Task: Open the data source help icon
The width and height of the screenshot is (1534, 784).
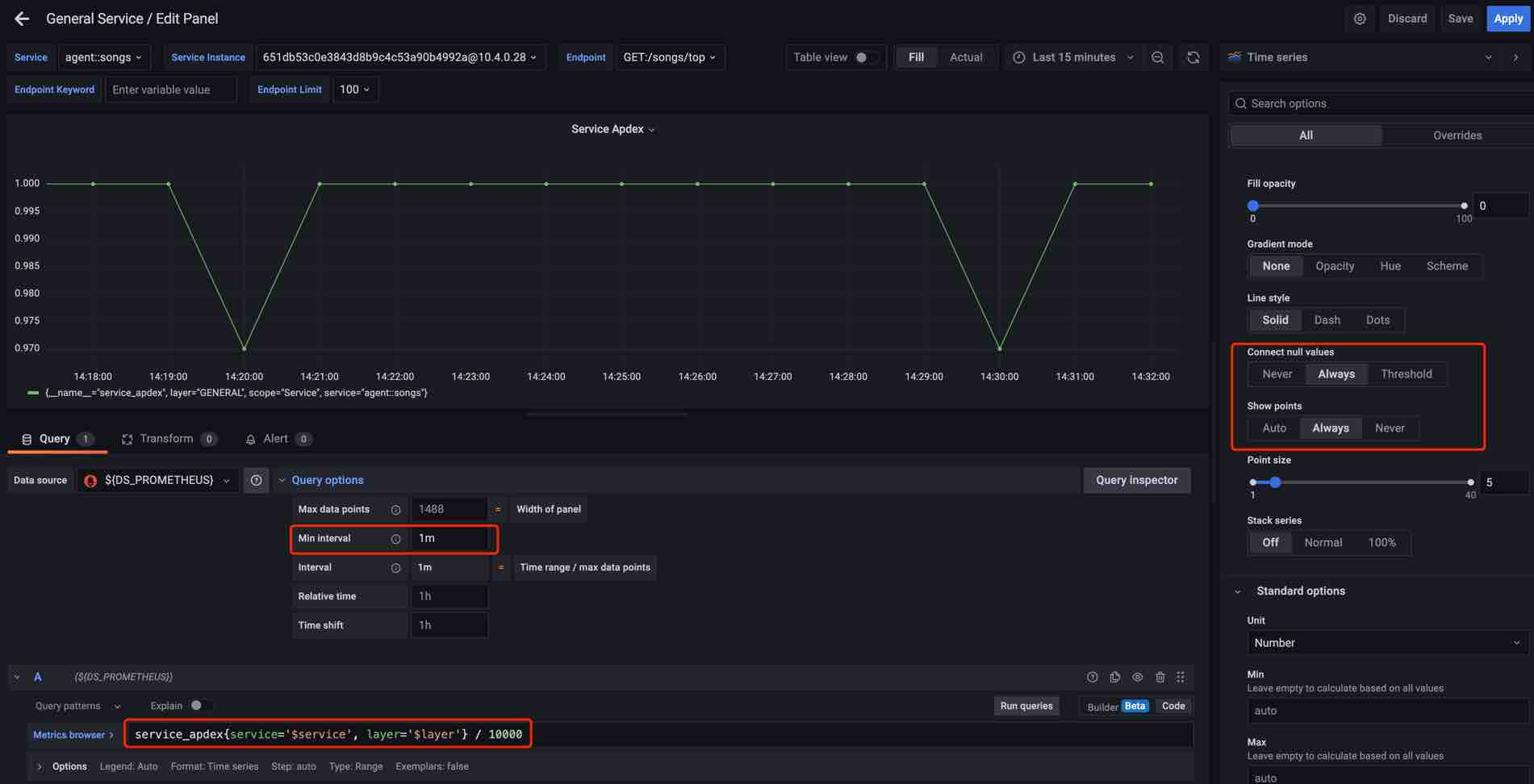Action: 256,481
